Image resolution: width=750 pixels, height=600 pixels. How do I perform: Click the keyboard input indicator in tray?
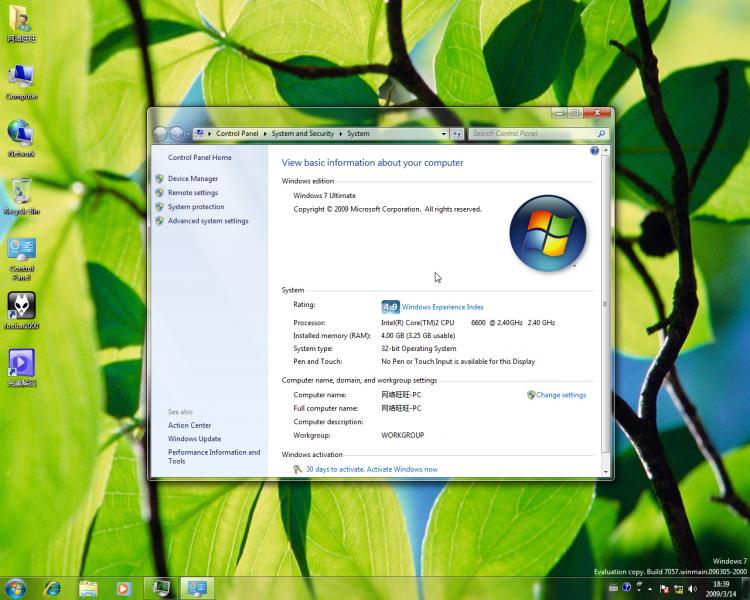point(613,588)
